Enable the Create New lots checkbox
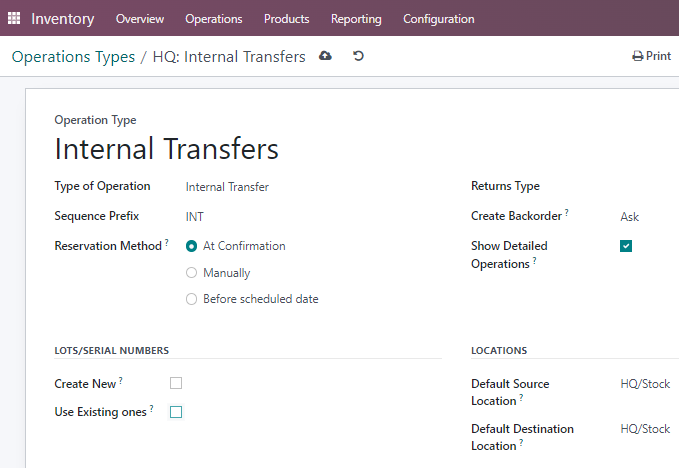The image size is (679, 468). tap(176, 383)
